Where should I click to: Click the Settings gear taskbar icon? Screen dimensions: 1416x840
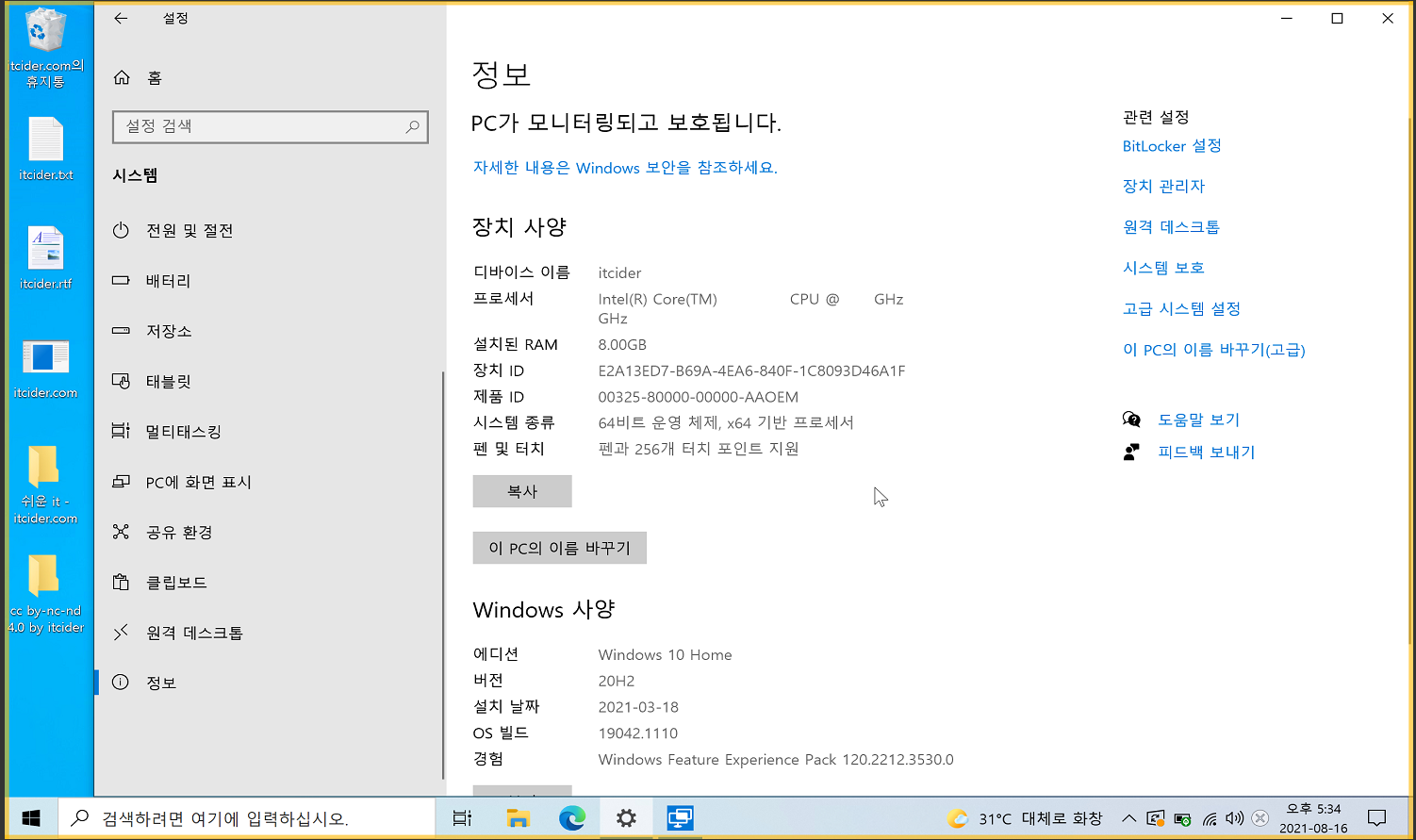pos(627,818)
